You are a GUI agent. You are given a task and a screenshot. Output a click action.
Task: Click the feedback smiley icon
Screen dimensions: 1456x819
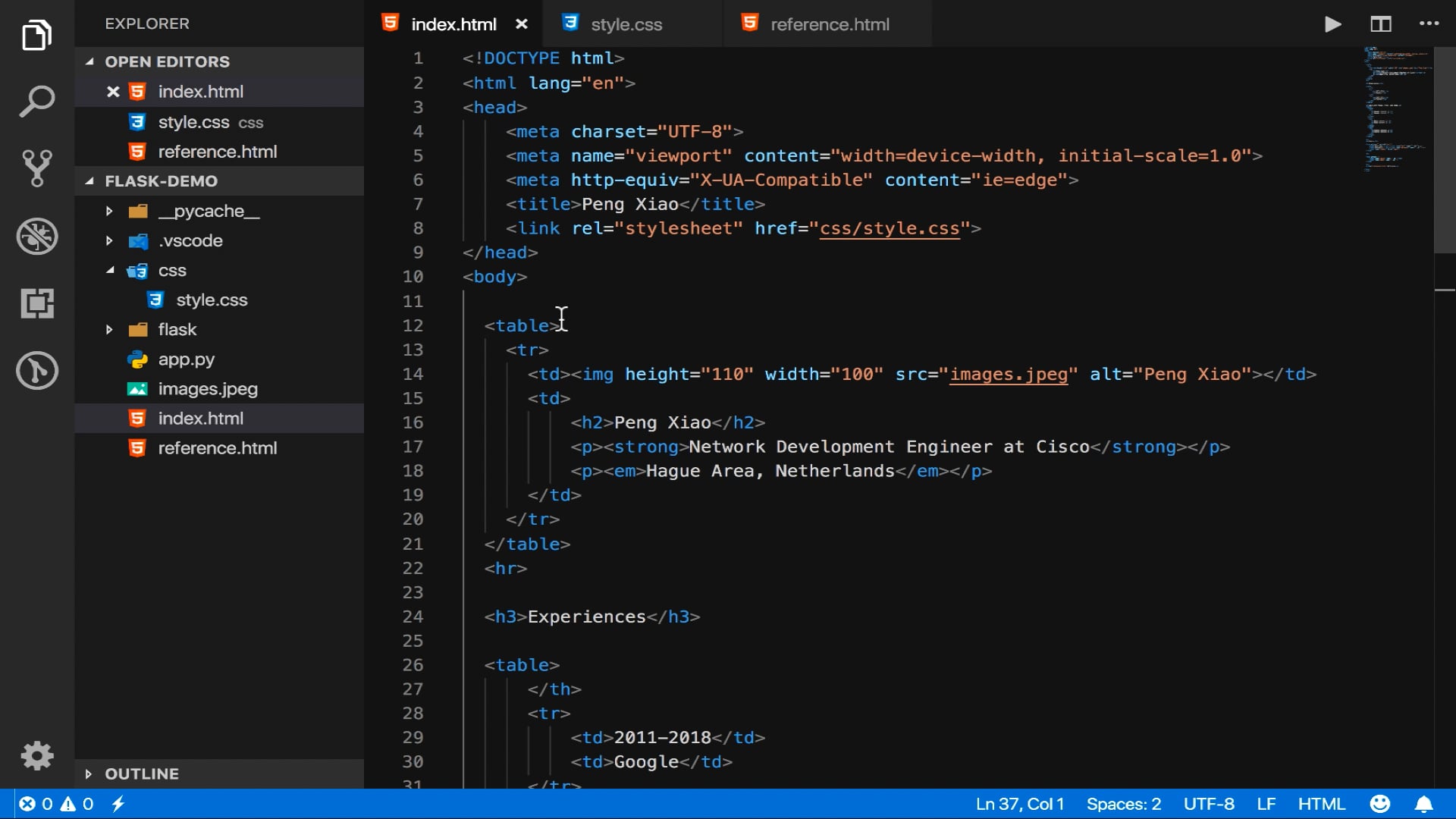click(x=1379, y=804)
